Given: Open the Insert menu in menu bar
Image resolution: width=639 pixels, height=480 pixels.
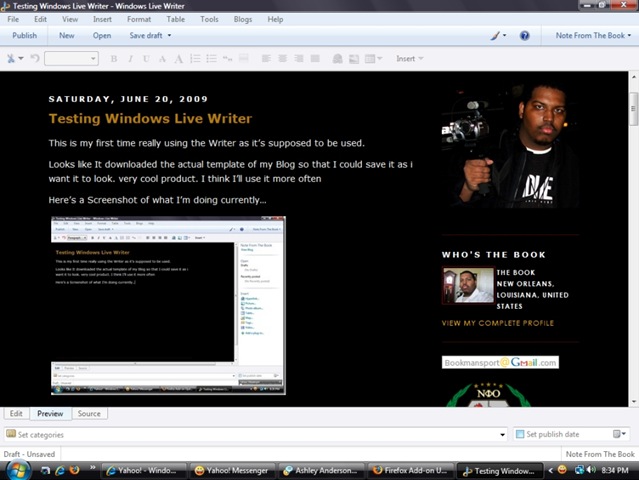Looking at the screenshot, I should [102, 19].
